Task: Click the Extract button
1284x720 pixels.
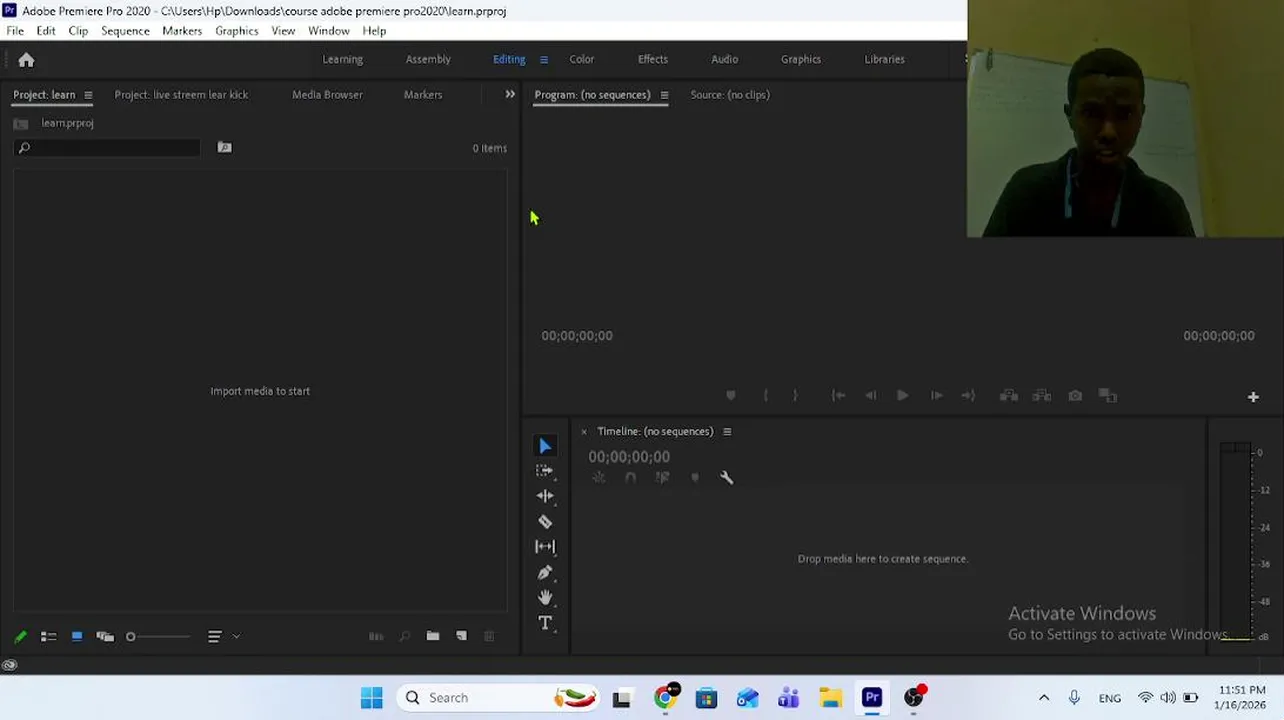Action: tap(1042, 396)
